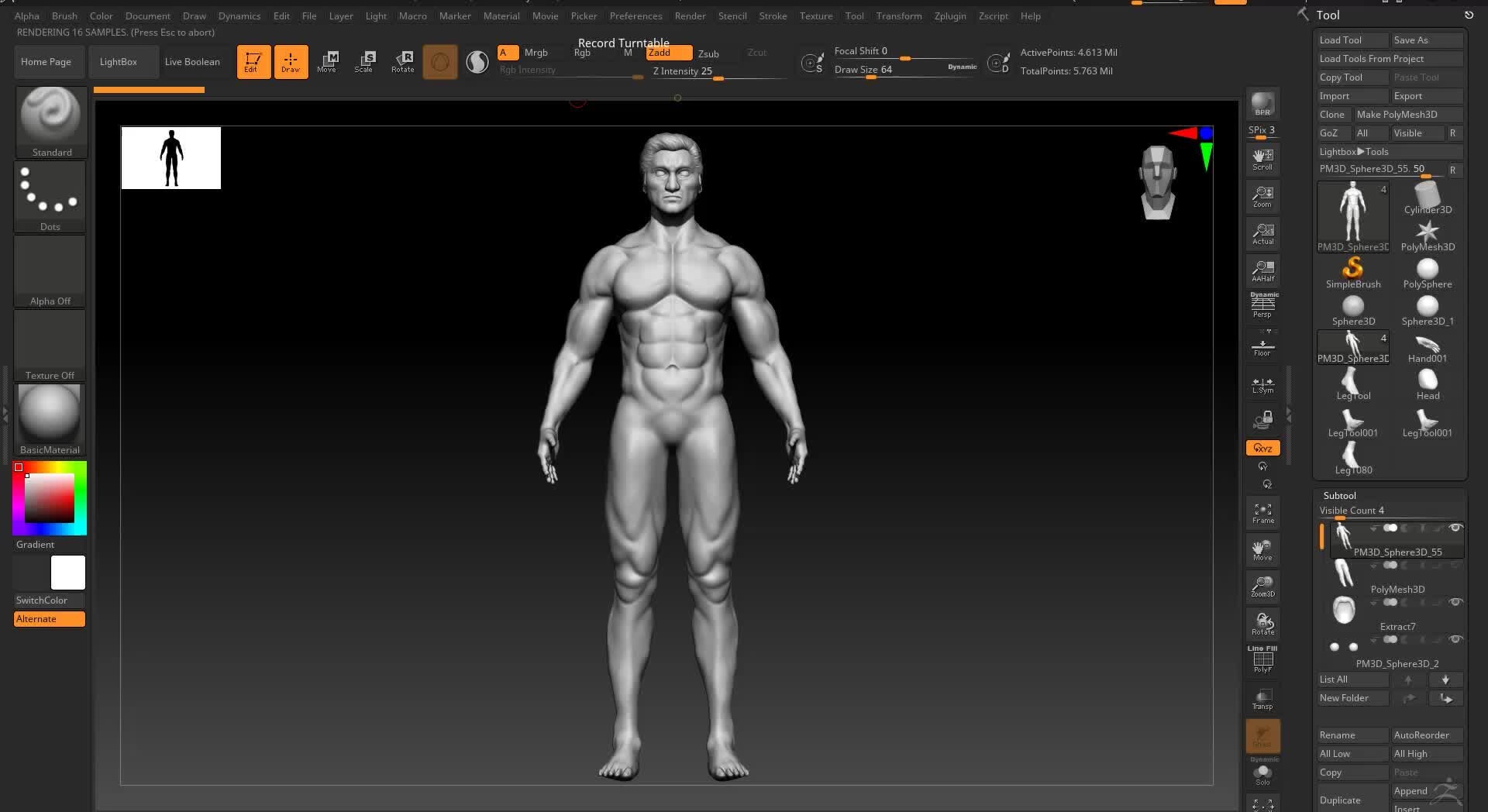The image size is (1488, 812).
Task: Expand the Lightbox Tools browser
Action: (1354, 152)
